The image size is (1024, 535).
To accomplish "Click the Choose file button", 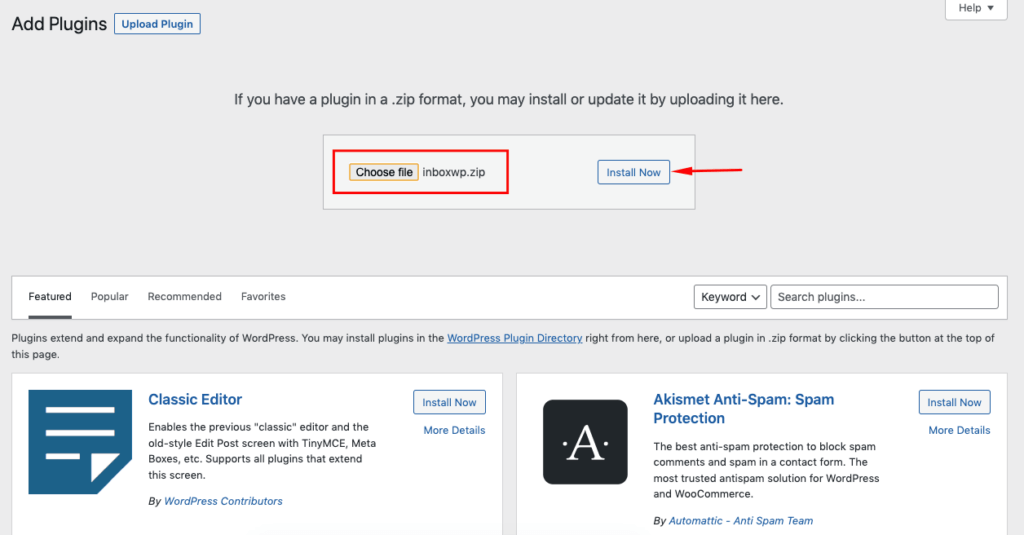I will pos(384,172).
